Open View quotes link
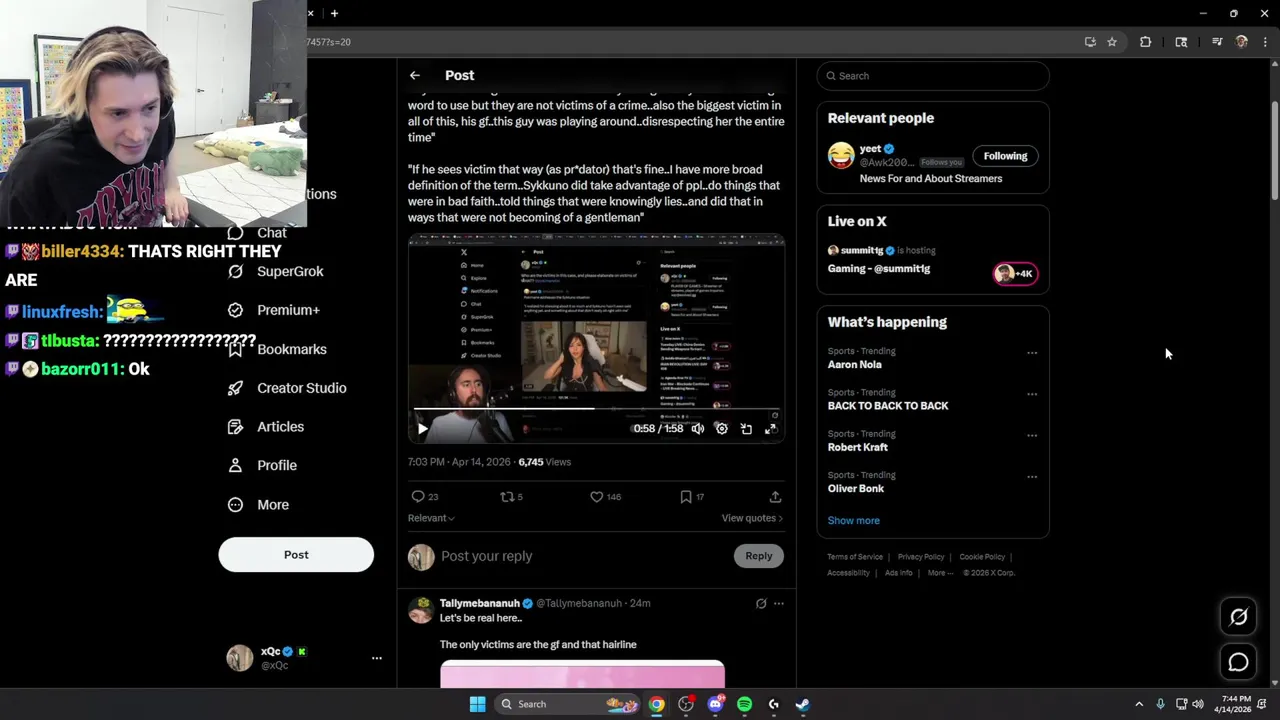The image size is (1280, 720). click(x=752, y=518)
